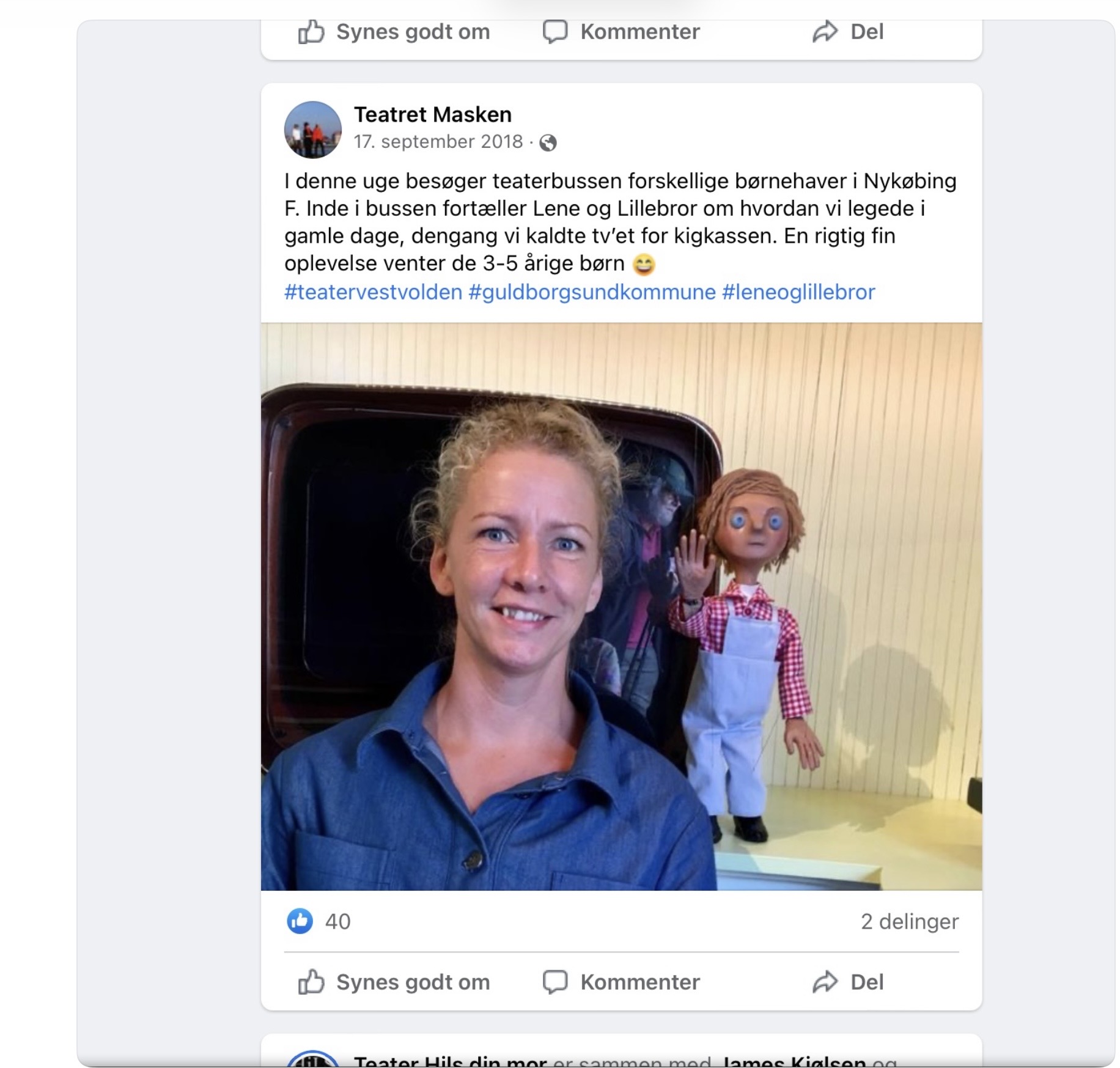Open the Teatret Masken page name link
Screen dimensions: 1120x1068
(x=432, y=114)
